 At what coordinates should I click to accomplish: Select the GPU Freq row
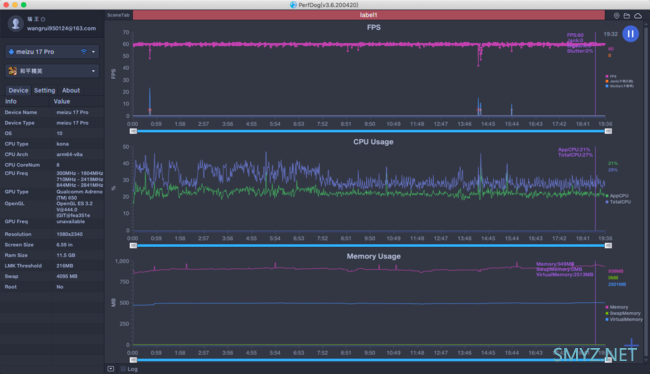click(52, 222)
